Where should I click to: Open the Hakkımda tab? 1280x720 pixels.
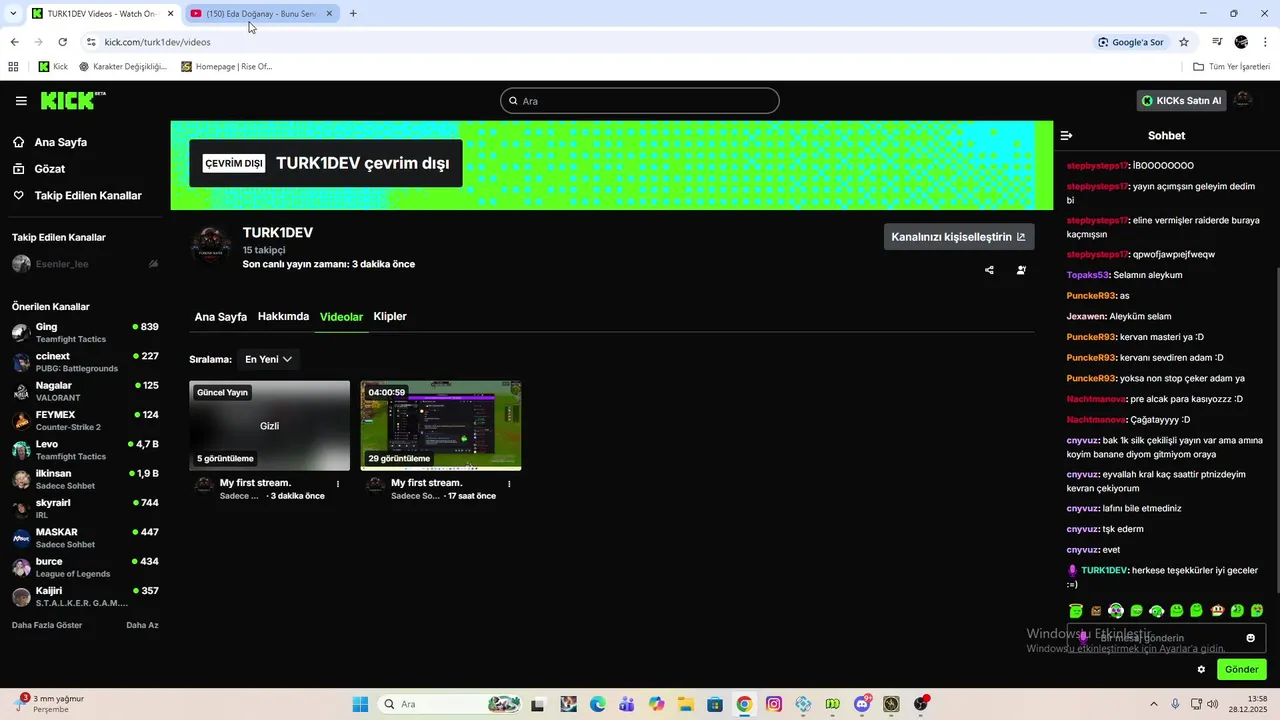(283, 316)
